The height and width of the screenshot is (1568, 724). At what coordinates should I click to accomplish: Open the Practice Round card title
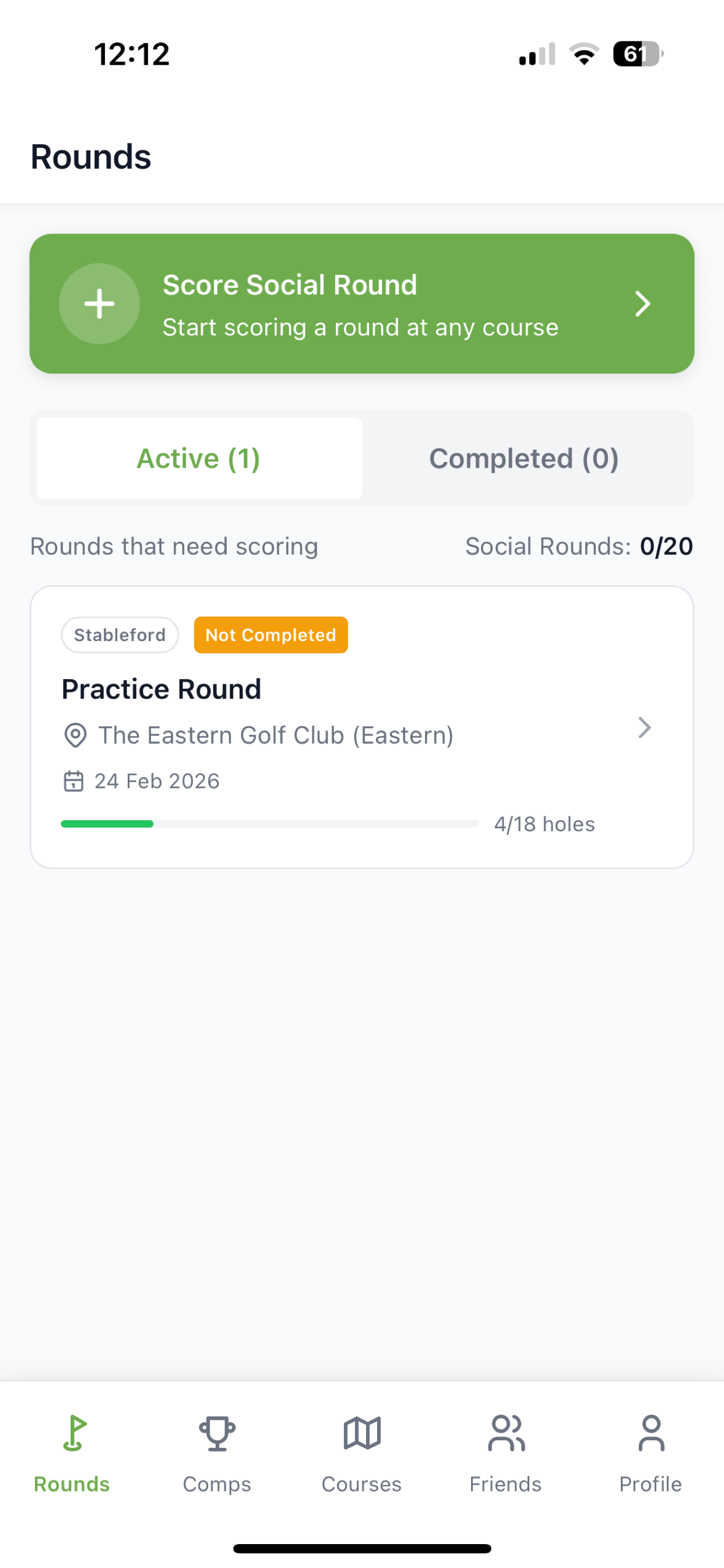coord(161,689)
